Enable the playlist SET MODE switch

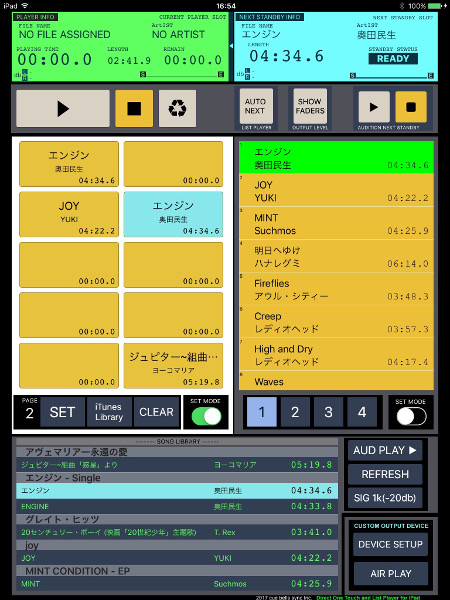411,416
